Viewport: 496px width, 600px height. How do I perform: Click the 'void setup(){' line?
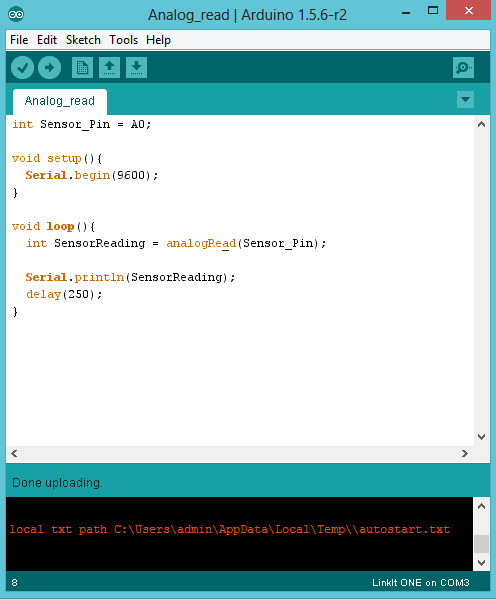pyautogui.click(x=57, y=158)
